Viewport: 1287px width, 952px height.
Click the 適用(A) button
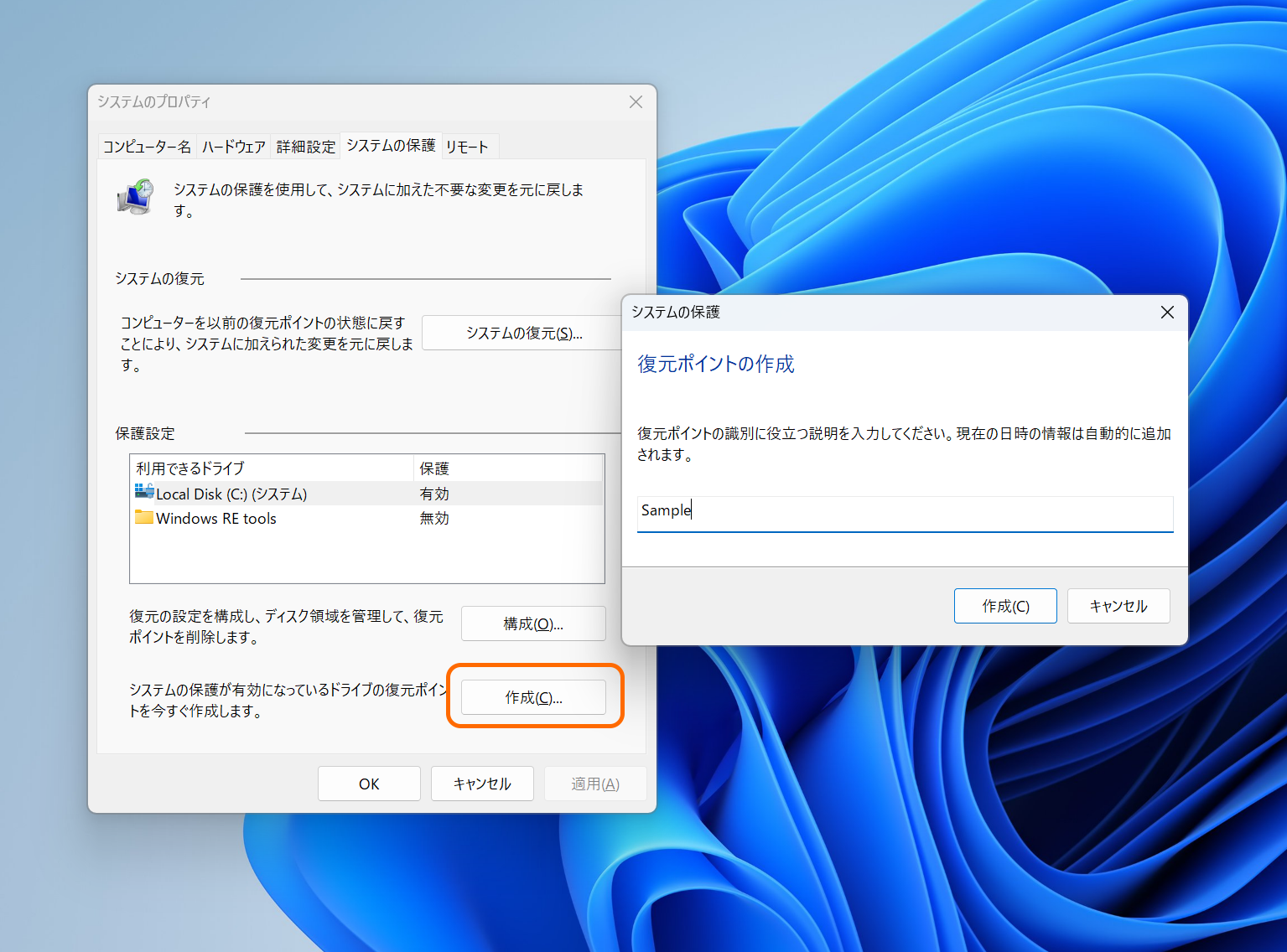(594, 783)
